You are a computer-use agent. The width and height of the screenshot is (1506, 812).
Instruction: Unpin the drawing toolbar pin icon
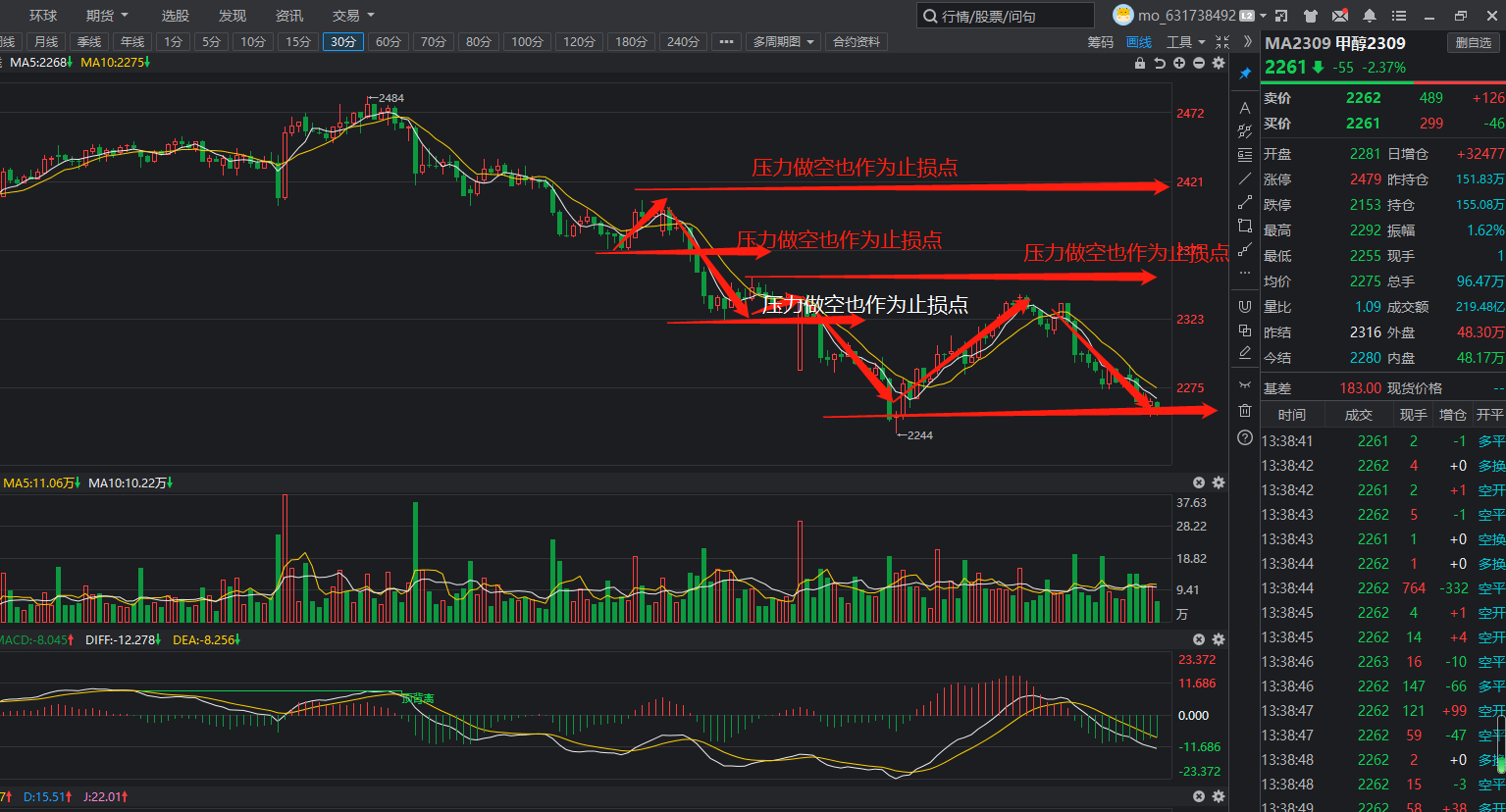(1245, 74)
